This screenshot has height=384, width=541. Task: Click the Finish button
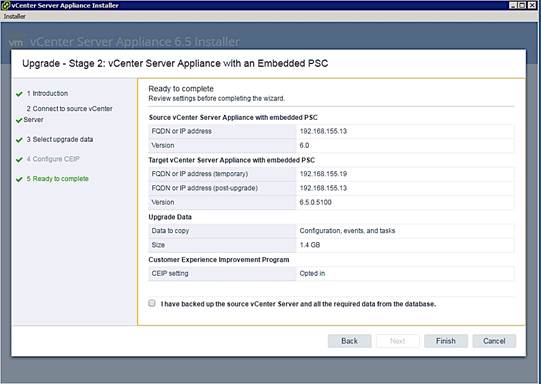446,341
